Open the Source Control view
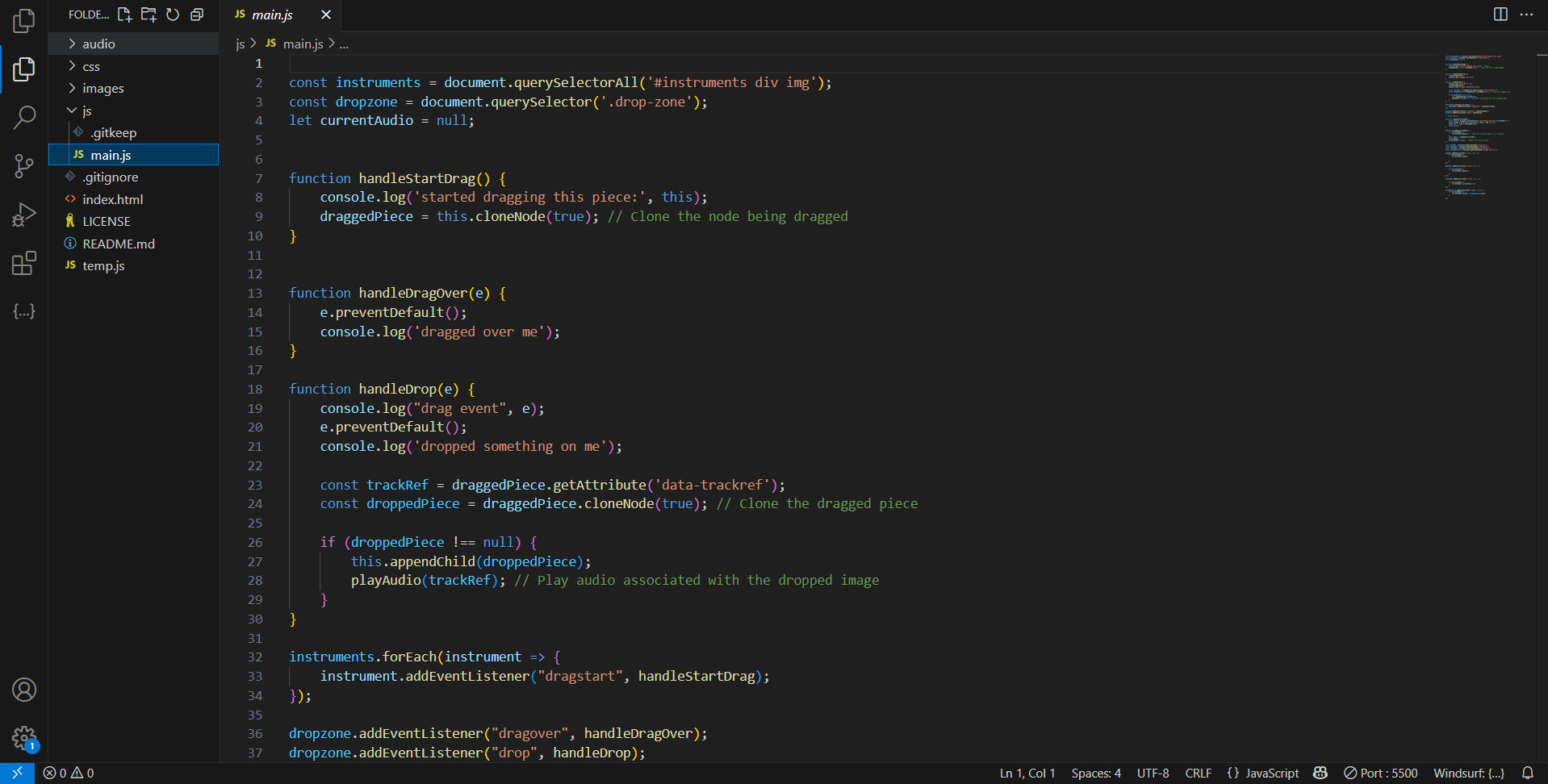Image resolution: width=1548 pixels, height=784 pixels. pyautogui.click(x=24, y=166)
